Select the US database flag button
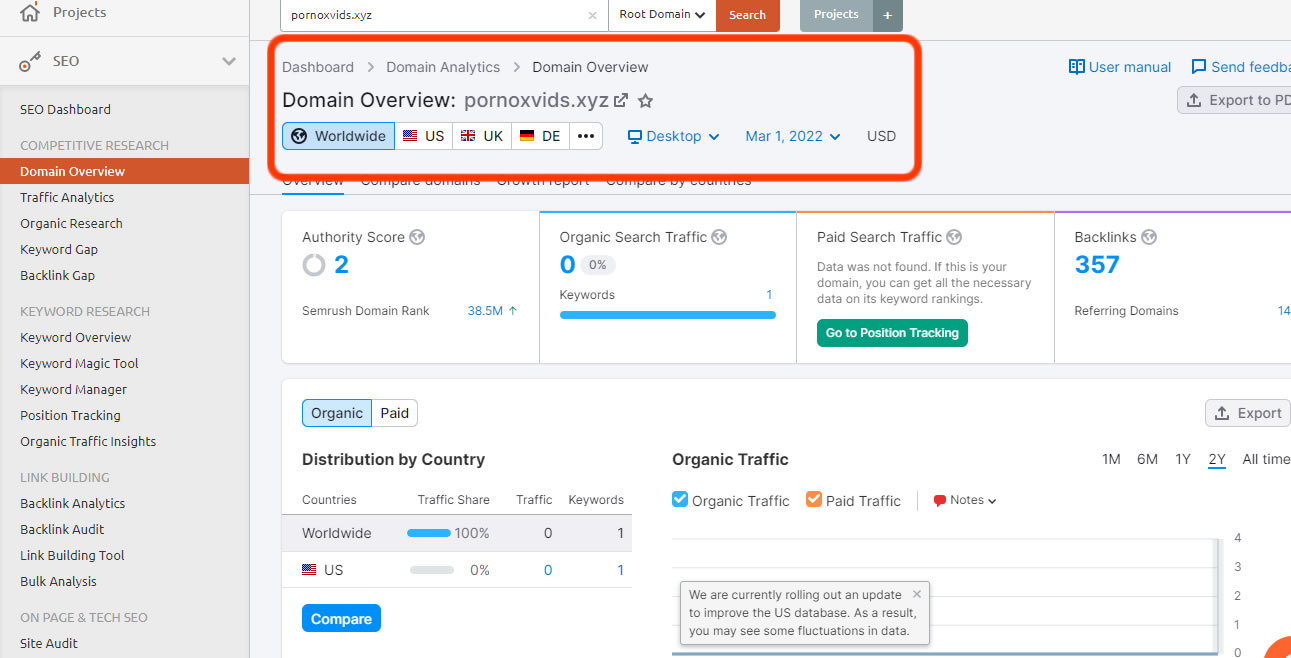 [x=423, y=136]
